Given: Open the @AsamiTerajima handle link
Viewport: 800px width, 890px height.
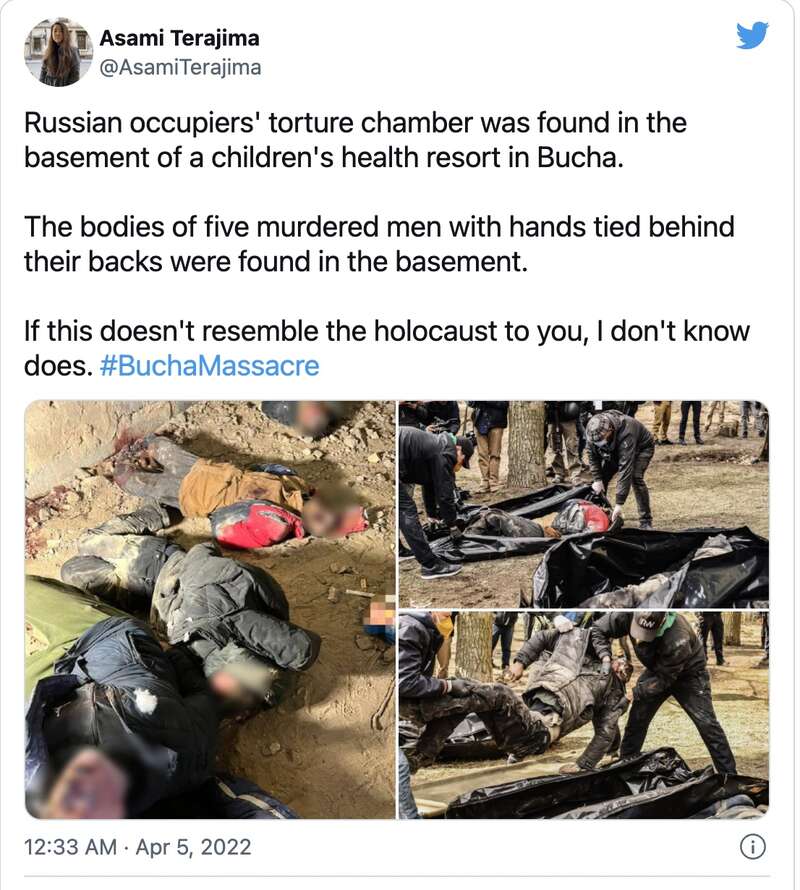Looking at the screenshot, I should click(181, 67).
